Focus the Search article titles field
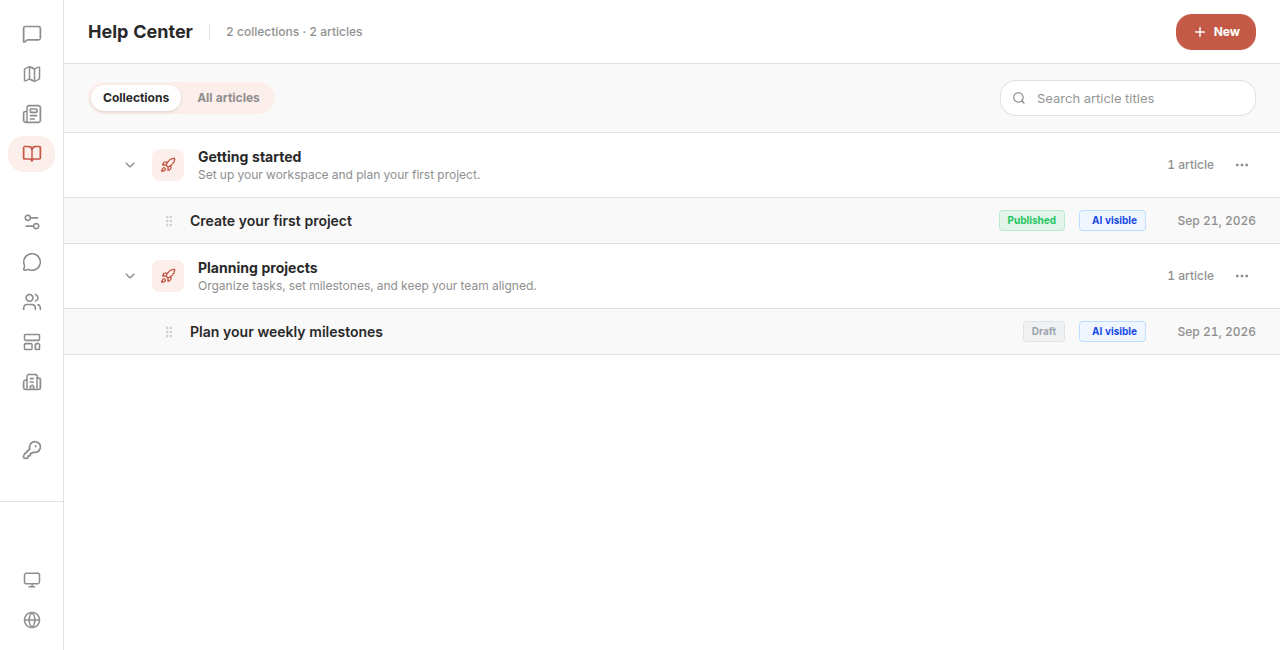This screenshot has height=650, width=1280. coord(1128,98)
